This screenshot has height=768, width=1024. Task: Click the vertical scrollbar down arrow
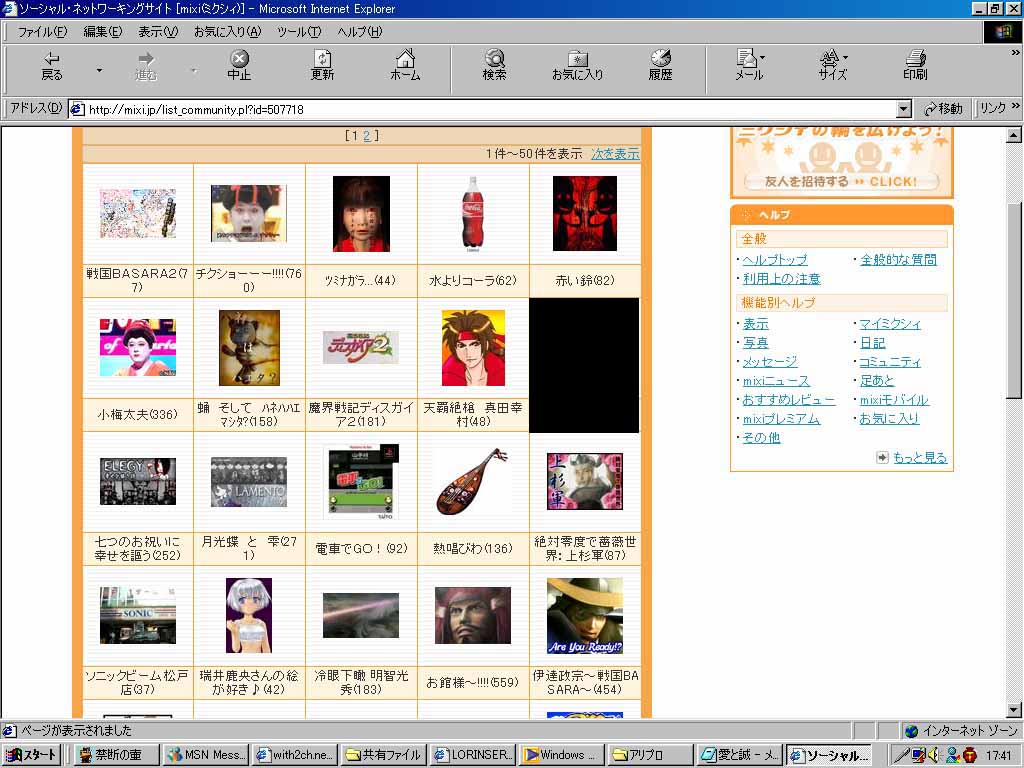coord(1014,710)
